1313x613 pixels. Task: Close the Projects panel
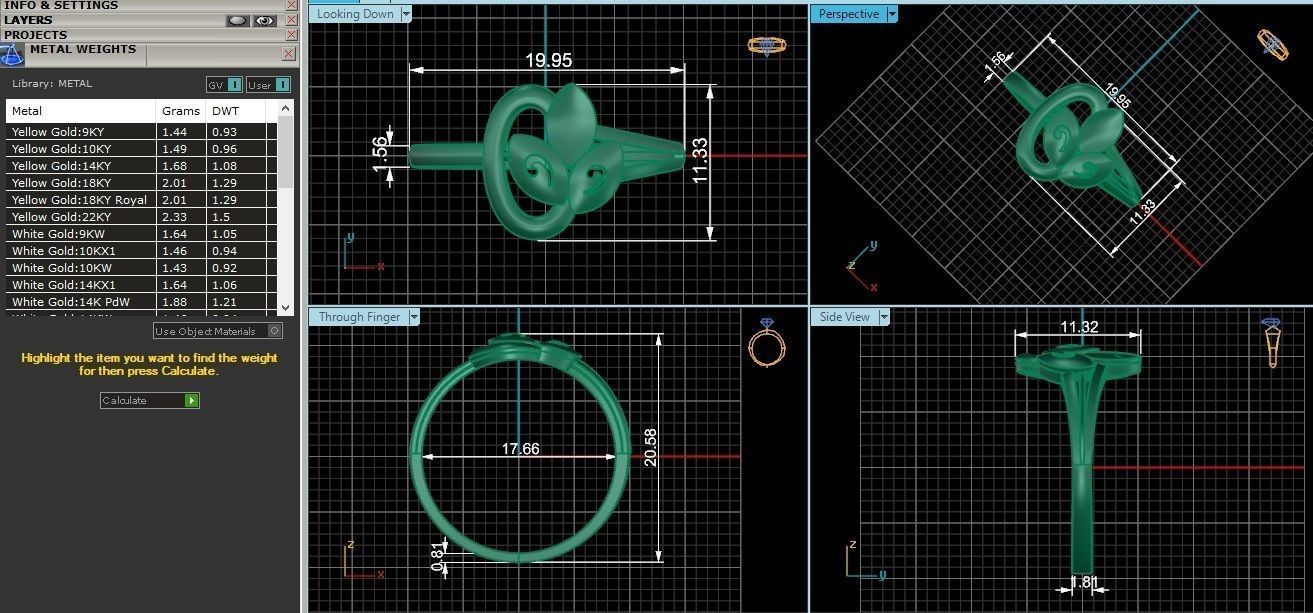pyautogui.click(x=291, y=35)
